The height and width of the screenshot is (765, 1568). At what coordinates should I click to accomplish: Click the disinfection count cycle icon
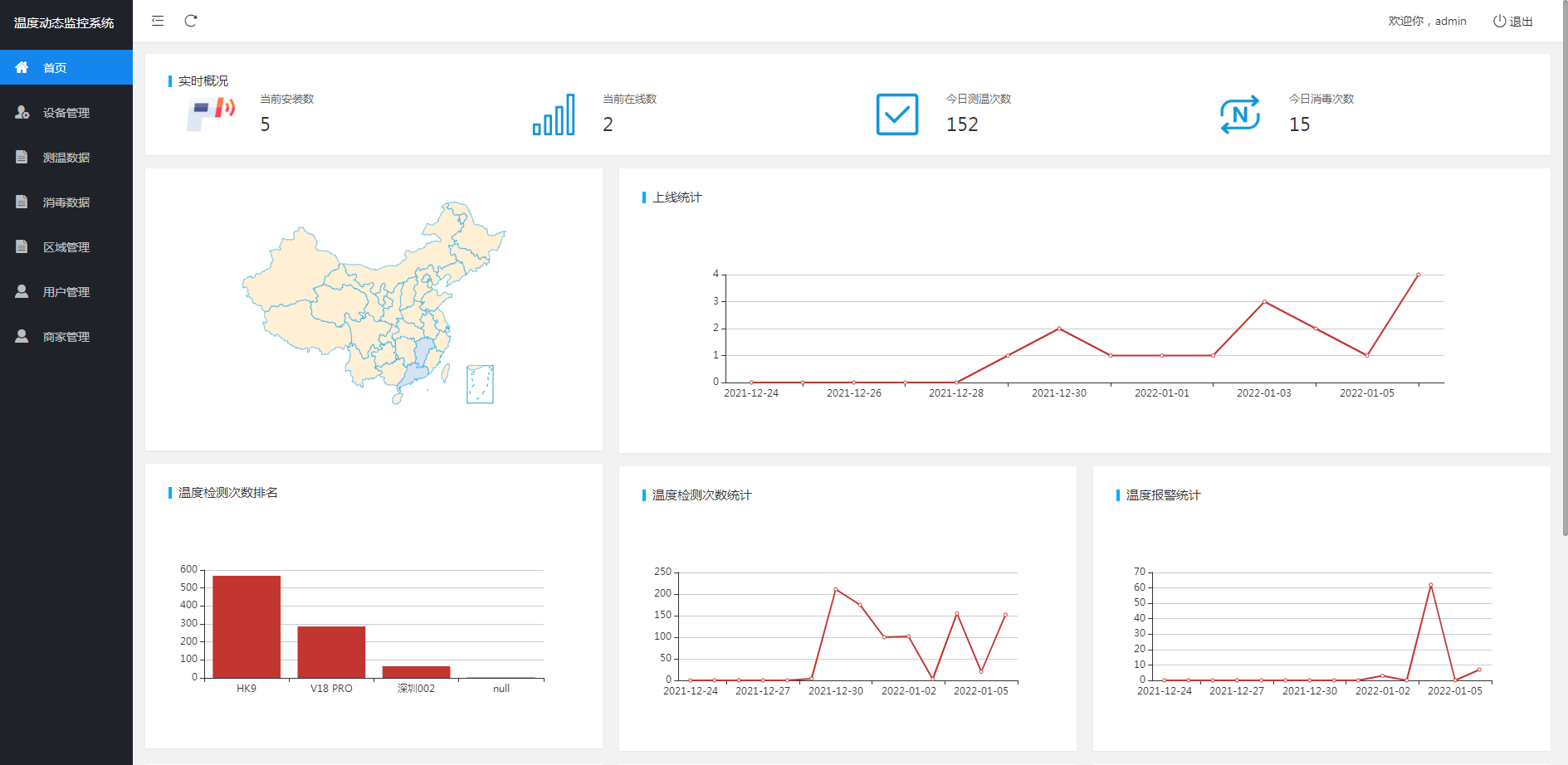click(1240, 115)
